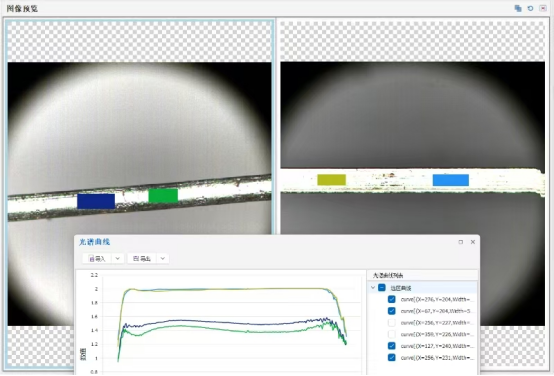Select the light blue ROI rectangle

tap(451, 180)
